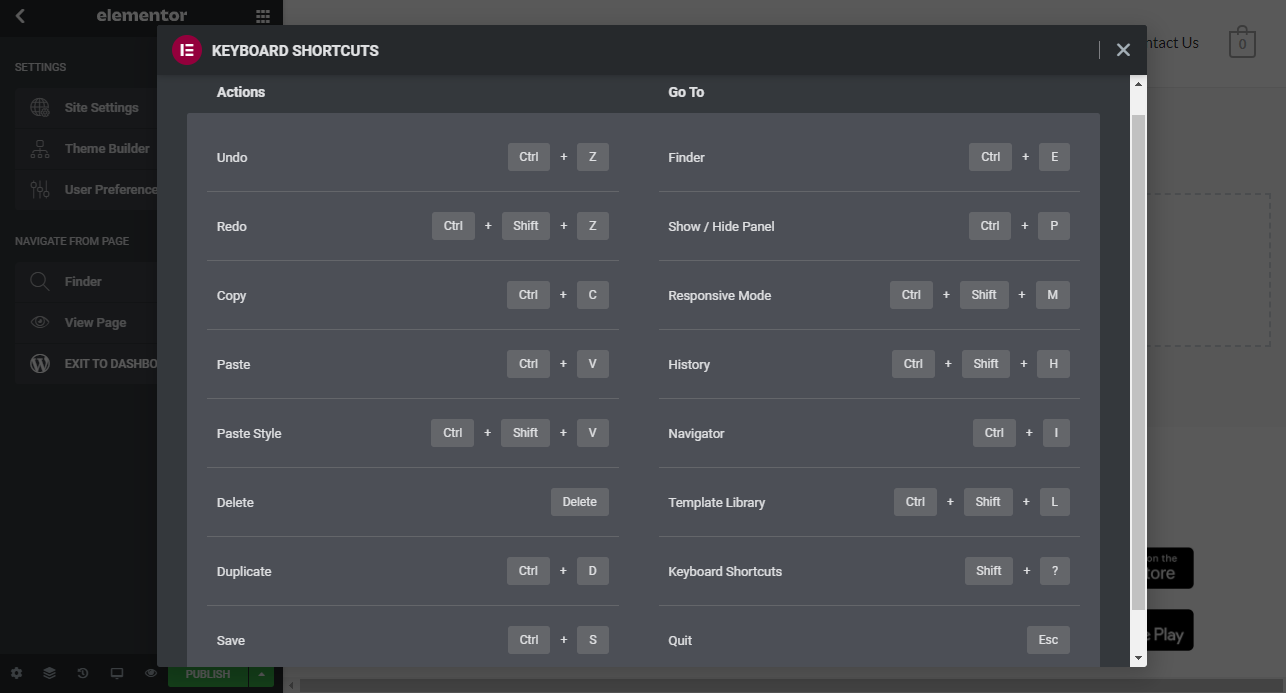This screenshot has height=693, width=1286.
Task: Click the 'Show / Hide Panel' label
Action: click(721, 226)
